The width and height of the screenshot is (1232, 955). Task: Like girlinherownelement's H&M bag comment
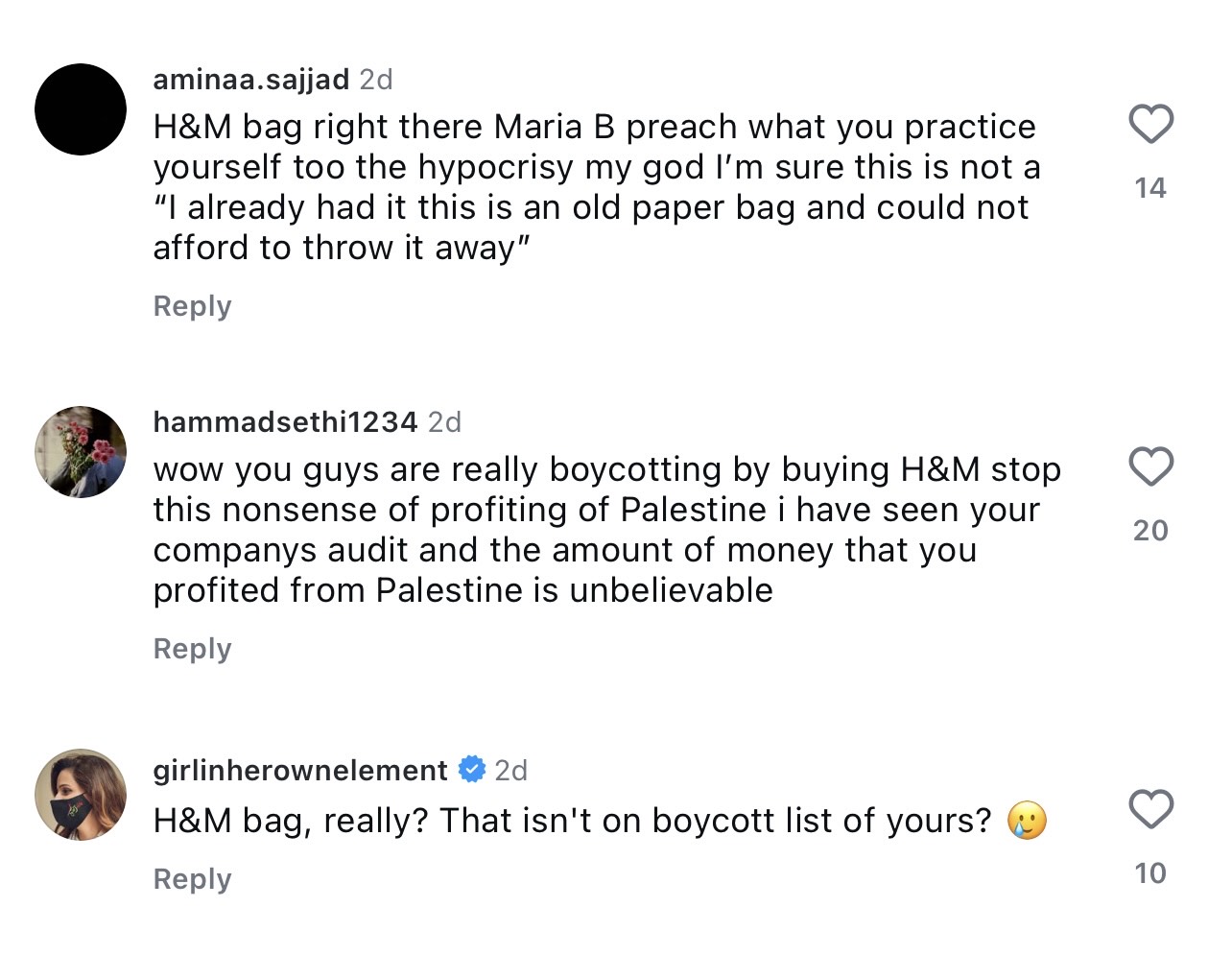pos(1150,809)
